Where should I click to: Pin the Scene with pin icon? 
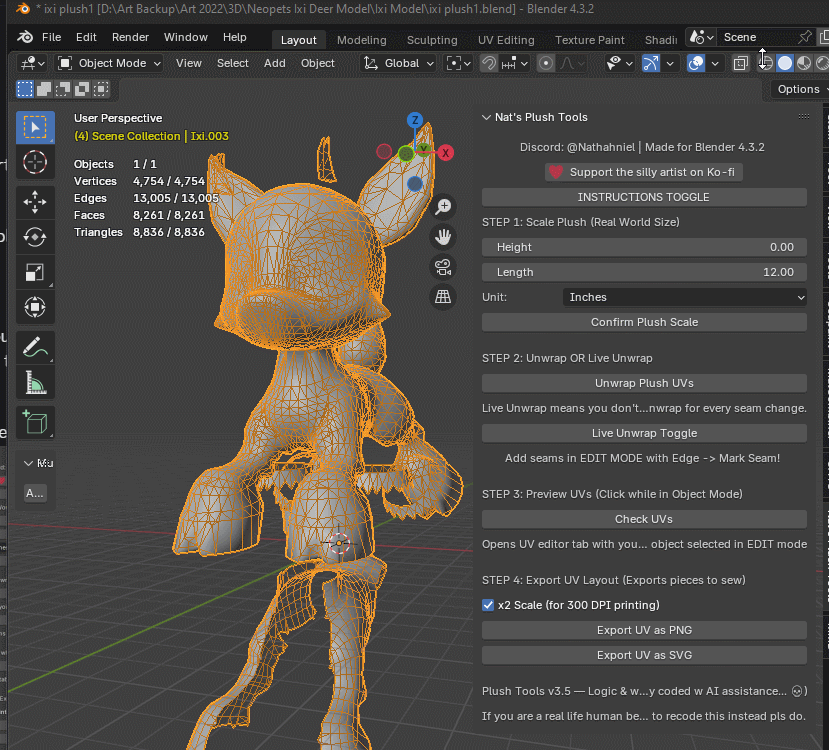(804, 37)
